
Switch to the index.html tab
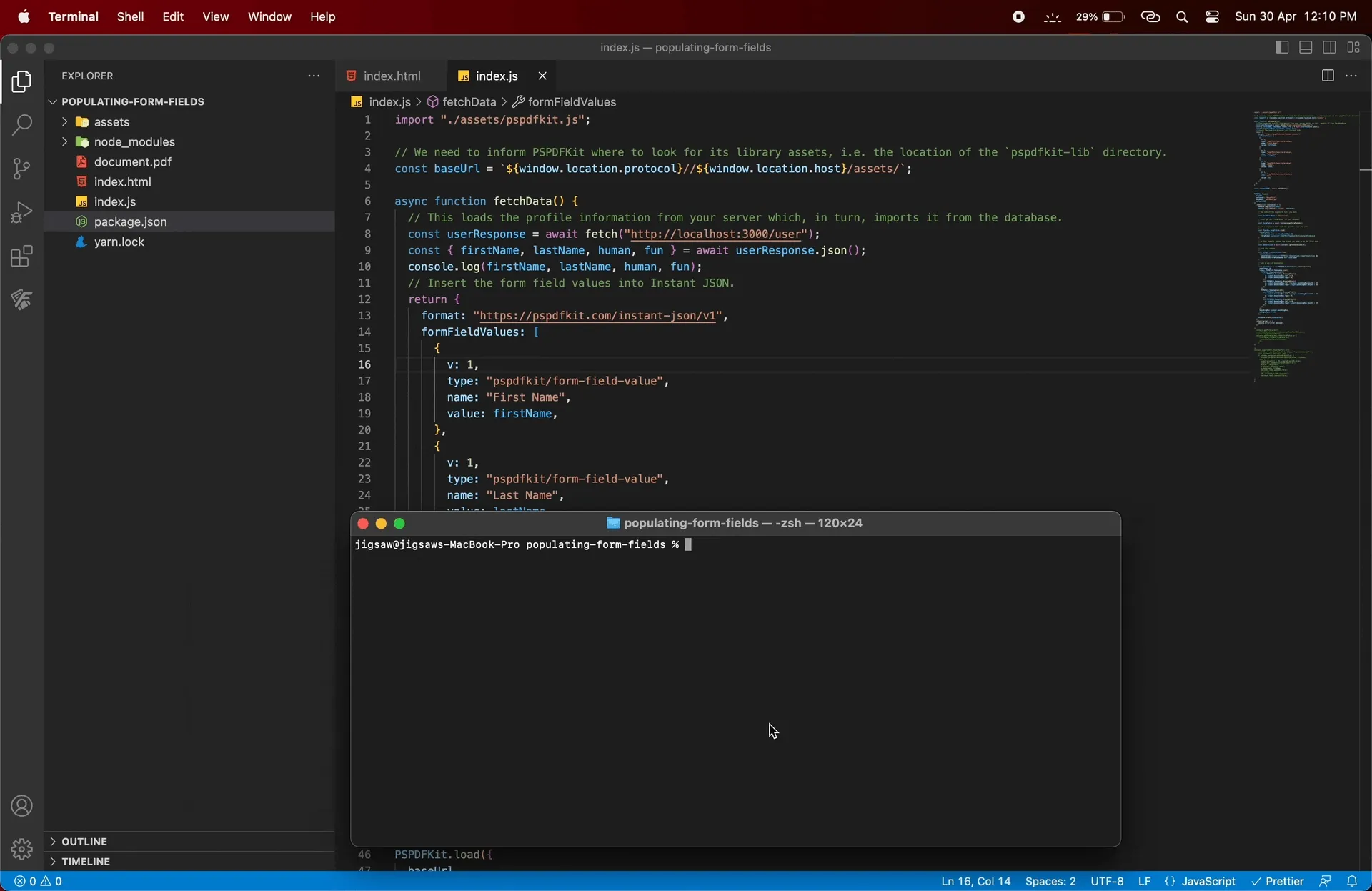pos(391,76)
